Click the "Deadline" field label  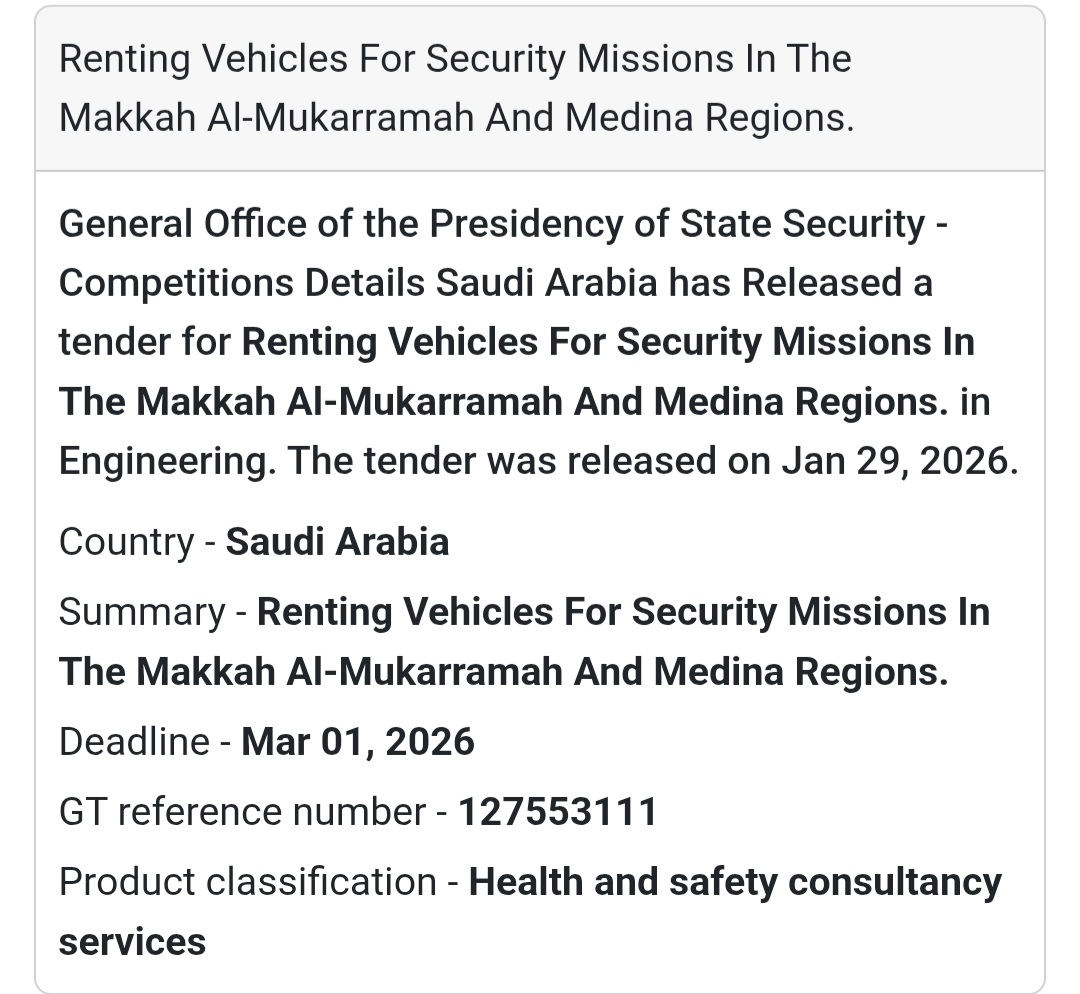click(x=134, y=742)
